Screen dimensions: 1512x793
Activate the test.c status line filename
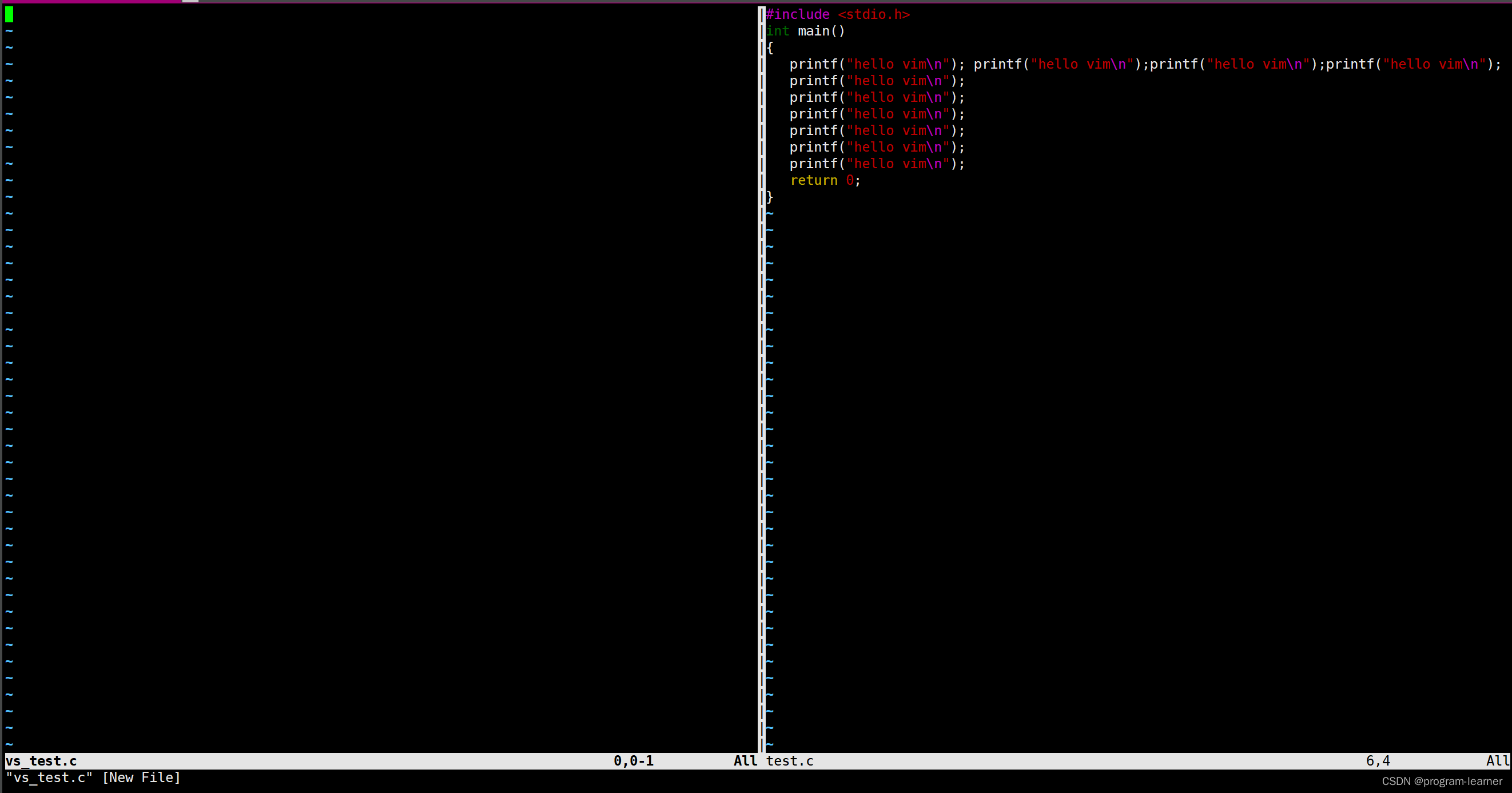pos(790,761)
